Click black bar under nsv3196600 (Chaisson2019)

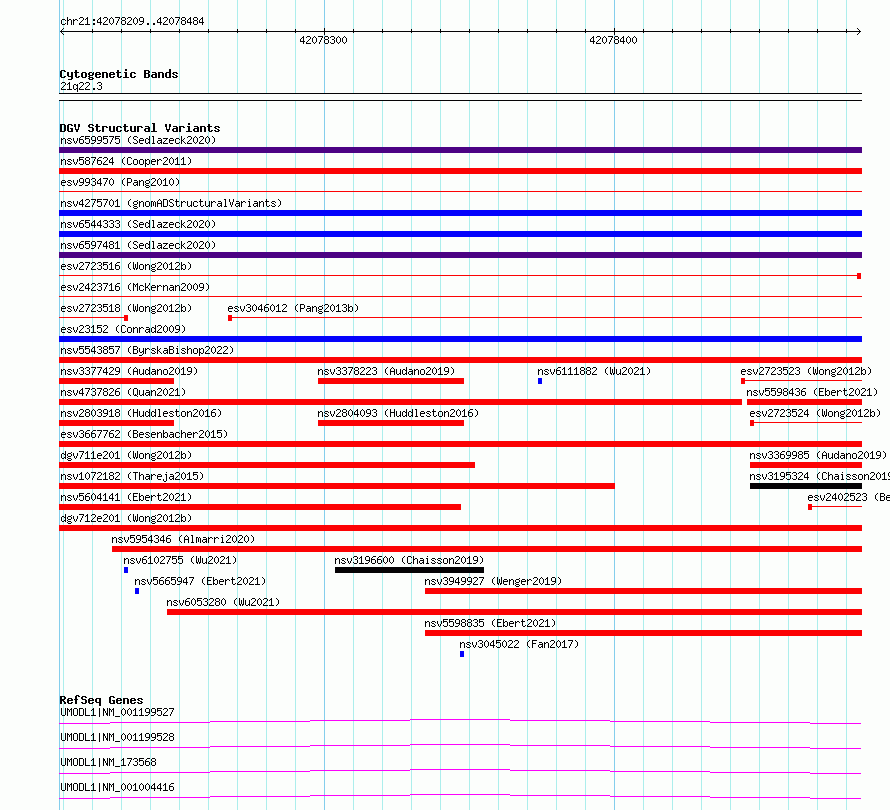[x=409, y=570]
